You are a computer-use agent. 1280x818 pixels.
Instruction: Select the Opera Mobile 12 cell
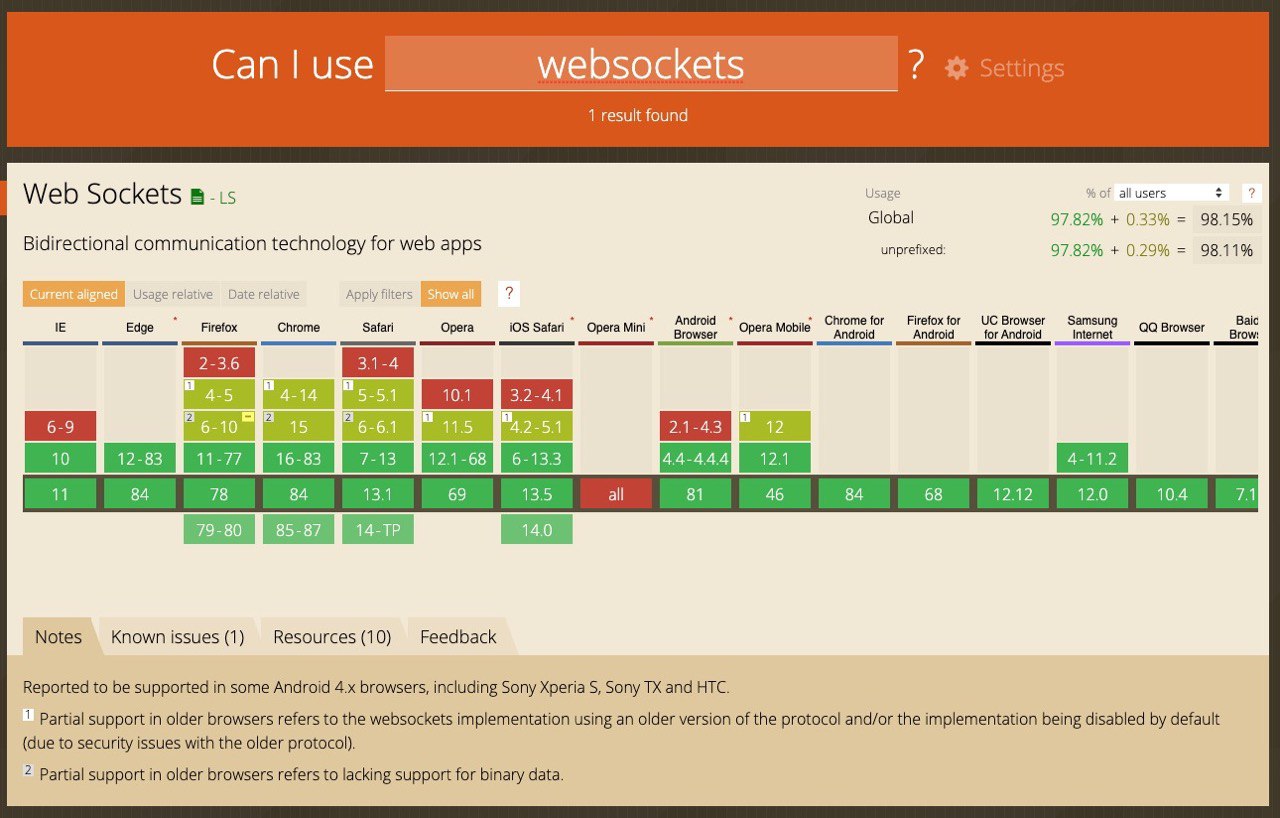tap(775, 426)
